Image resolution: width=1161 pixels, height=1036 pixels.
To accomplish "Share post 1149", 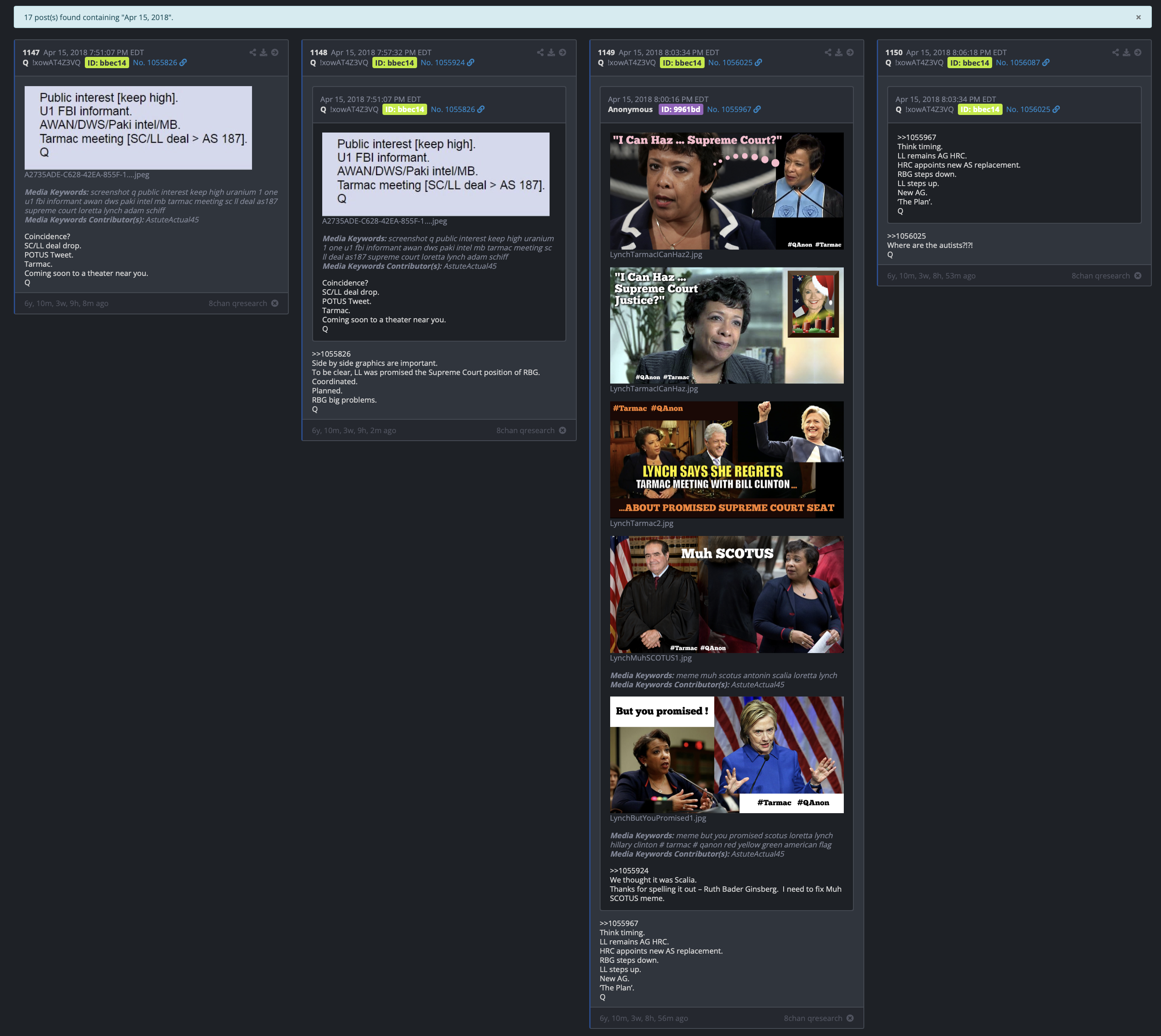I will [828, 52].
